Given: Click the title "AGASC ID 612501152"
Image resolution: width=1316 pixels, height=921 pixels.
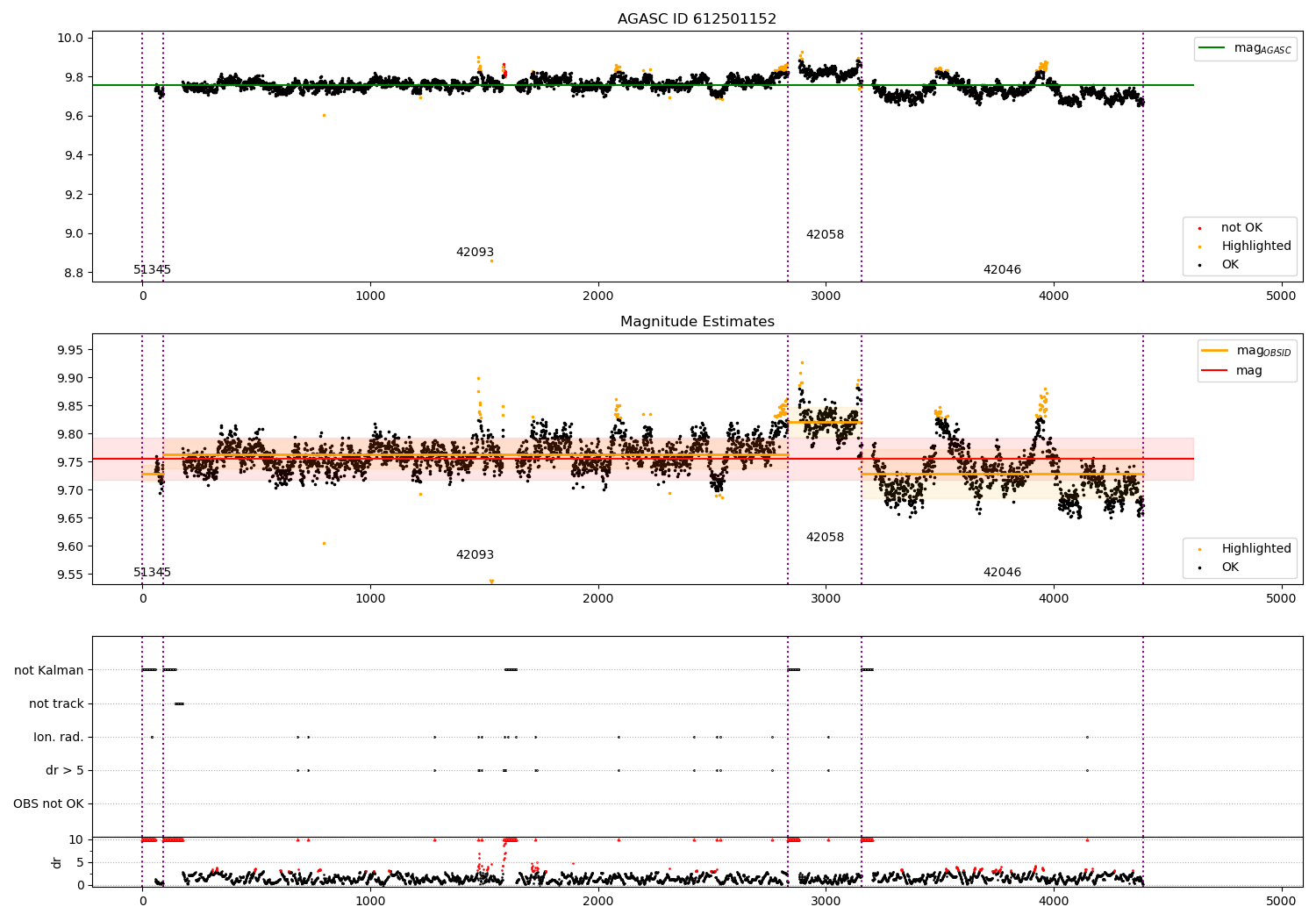Looking at the screenshot, I should coord(697,19).
